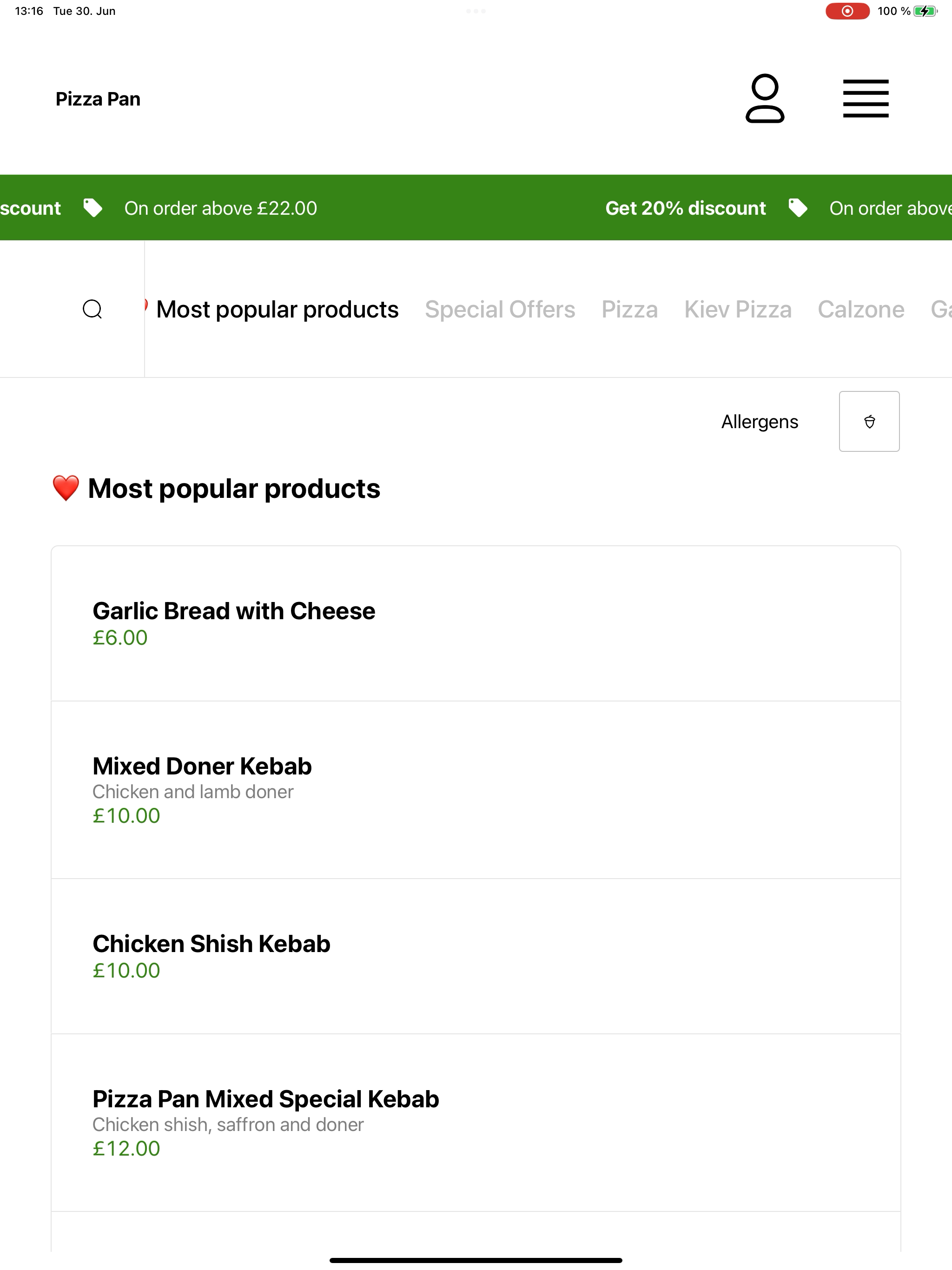Screen dimensions: 952x1270
Task: Click the search magnifier icon
Action: point(93,309)
